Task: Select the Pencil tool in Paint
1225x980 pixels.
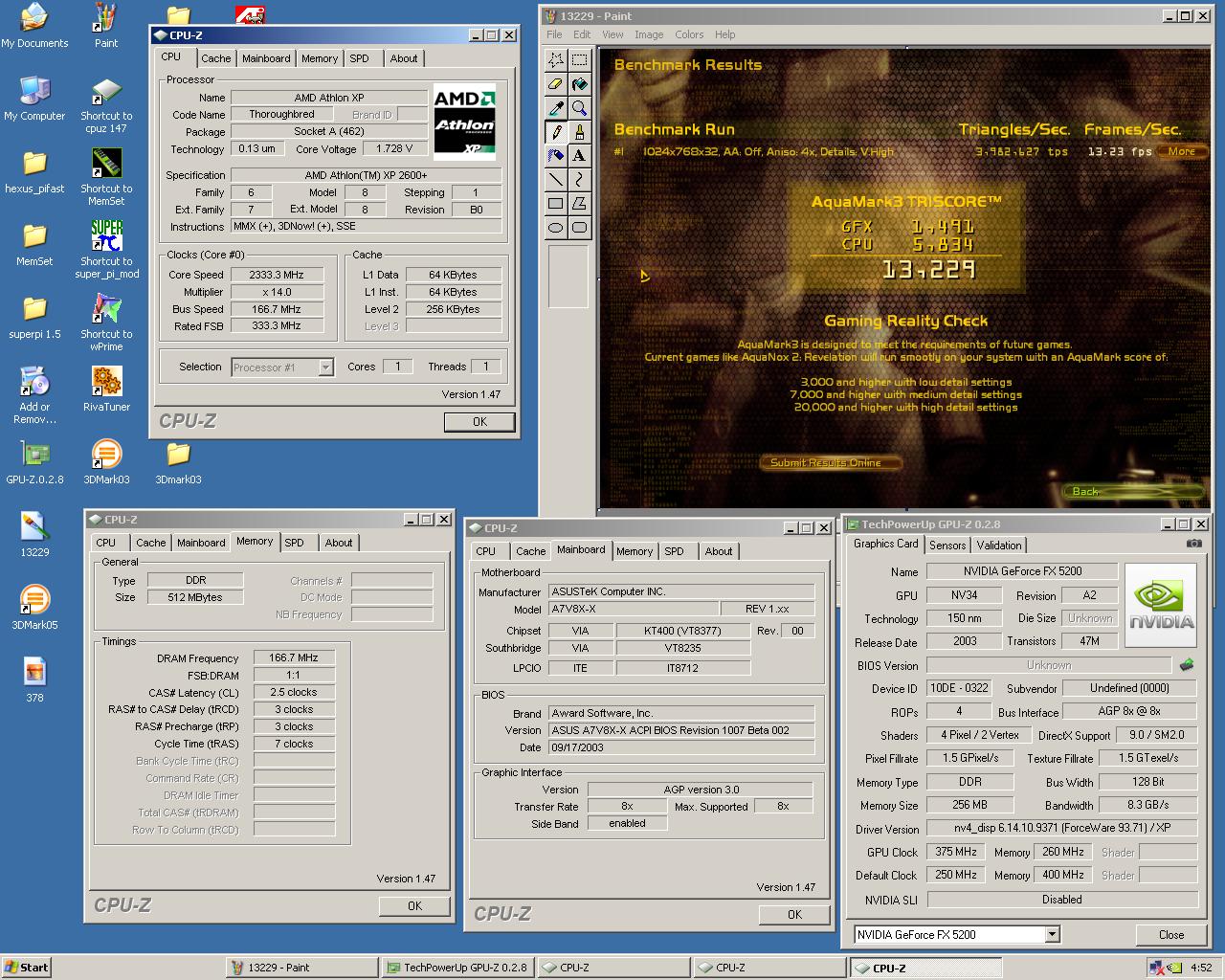Action: click(x=555, y=131)
